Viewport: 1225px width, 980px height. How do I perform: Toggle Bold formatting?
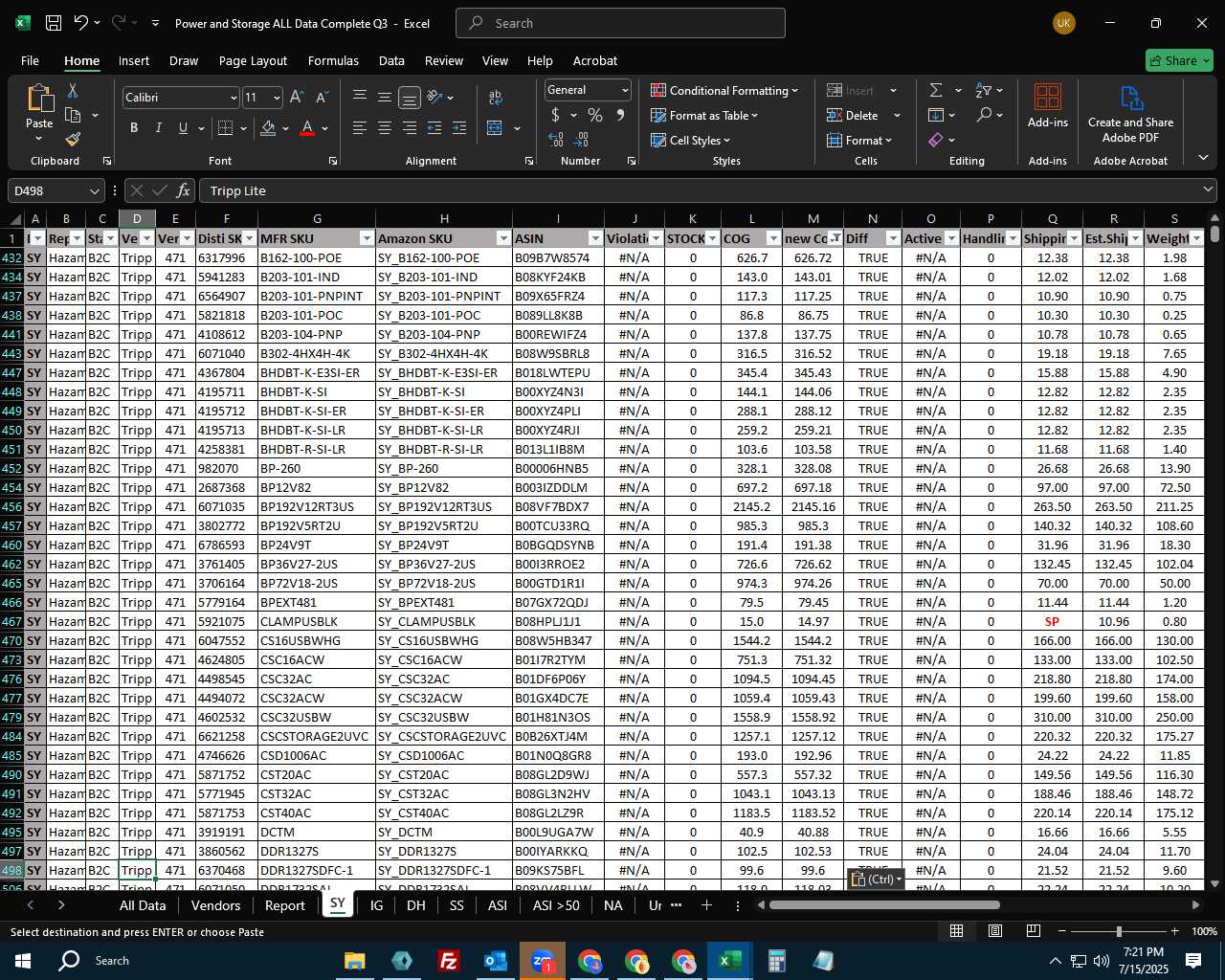point(134,128)
